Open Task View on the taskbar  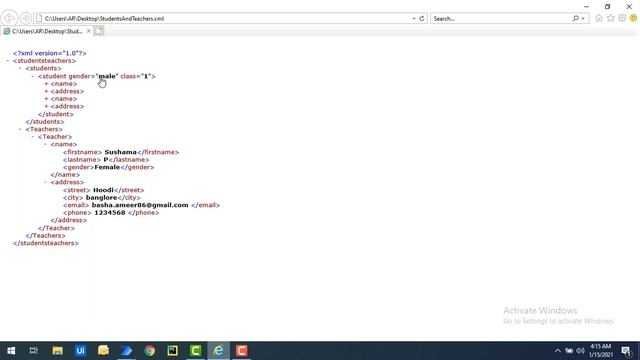tap(34, 351)
